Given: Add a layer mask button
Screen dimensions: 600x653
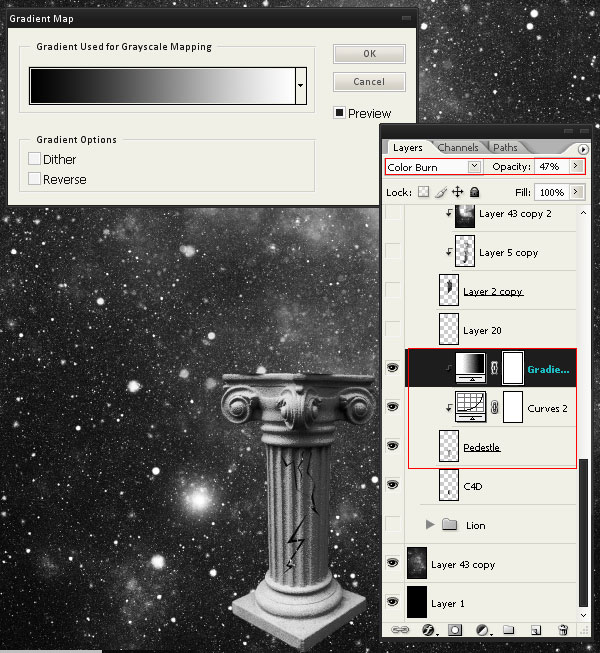Looking at the screenshot, I should (455, 630).
